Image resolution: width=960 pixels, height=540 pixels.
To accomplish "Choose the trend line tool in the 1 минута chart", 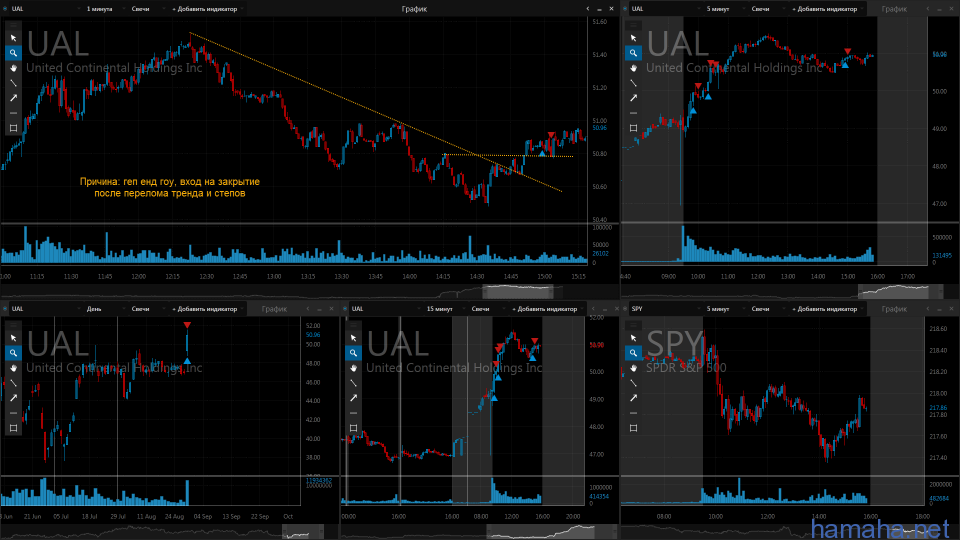I will tap(13, 83).
